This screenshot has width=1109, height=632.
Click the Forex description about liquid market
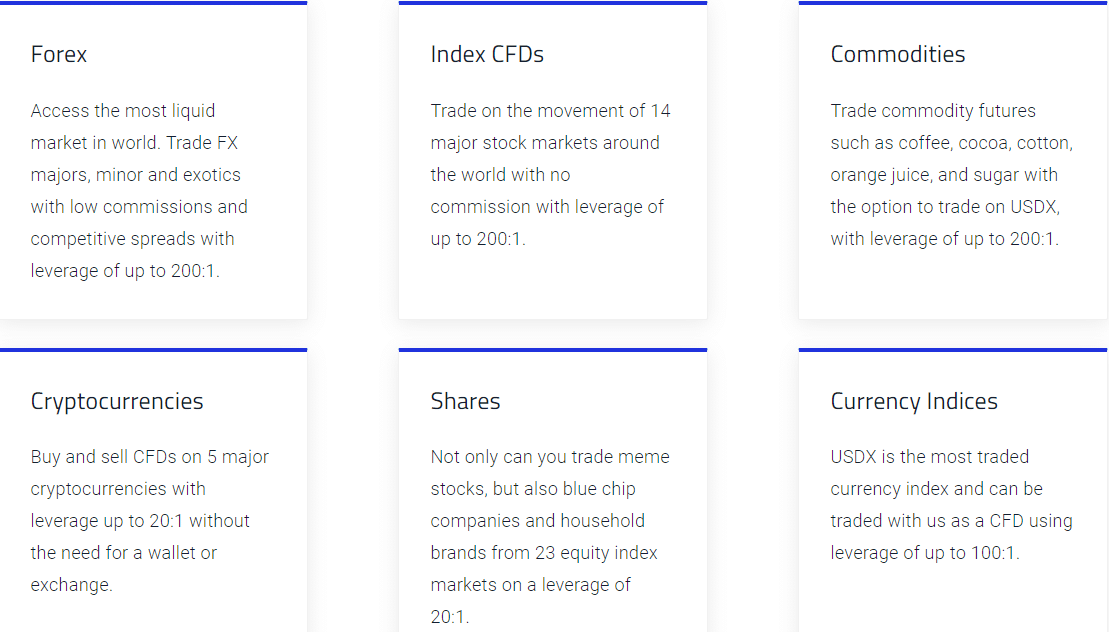(139, 191)
